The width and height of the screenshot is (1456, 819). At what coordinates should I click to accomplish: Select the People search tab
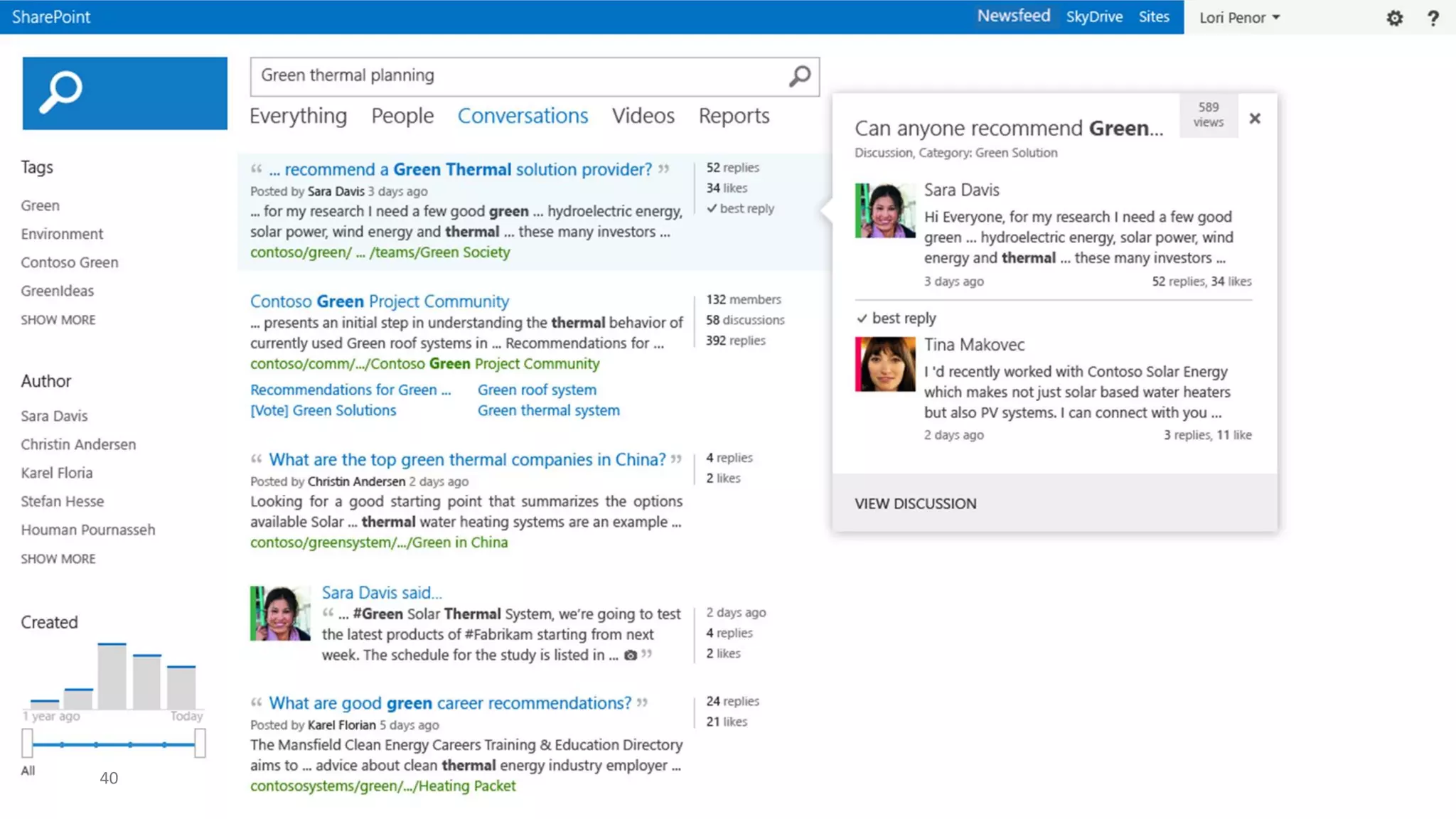pyautogui.click(x=402, y=116)
